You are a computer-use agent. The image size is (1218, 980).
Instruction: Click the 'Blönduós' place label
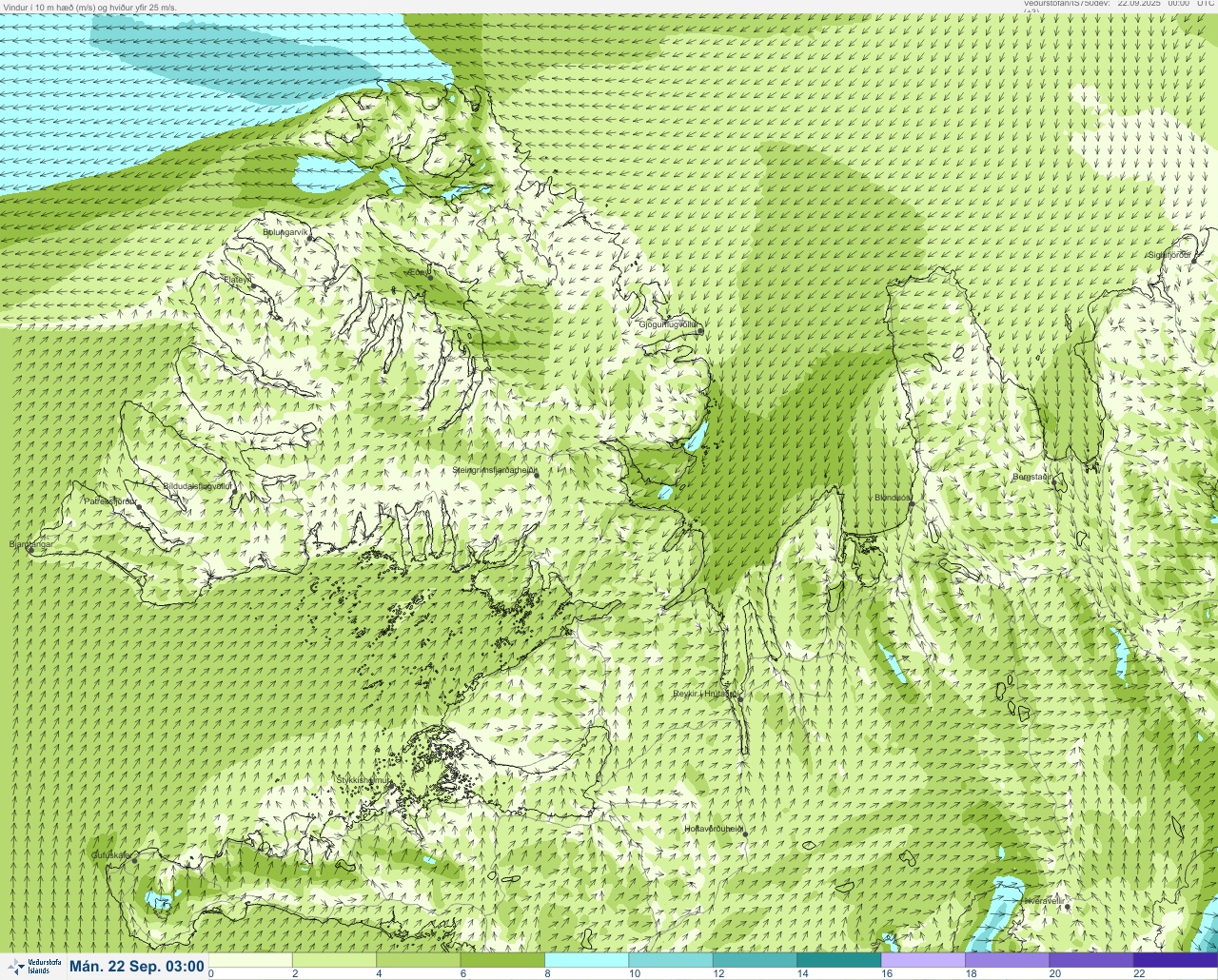tap(894, 498)
